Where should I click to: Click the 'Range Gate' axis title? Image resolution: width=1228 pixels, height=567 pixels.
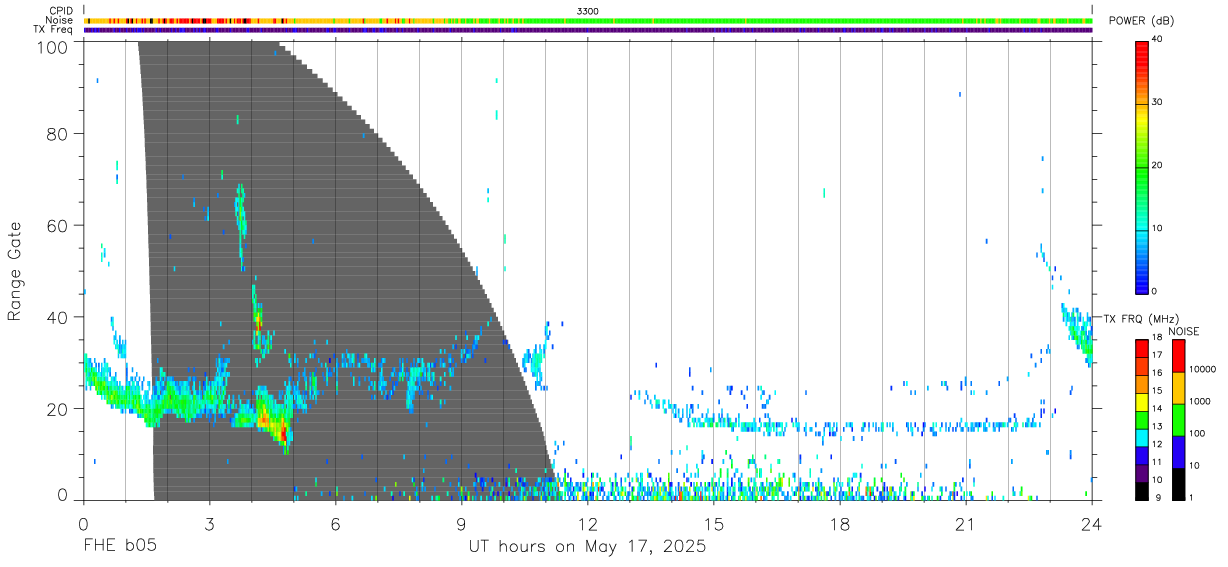point(15,272)
